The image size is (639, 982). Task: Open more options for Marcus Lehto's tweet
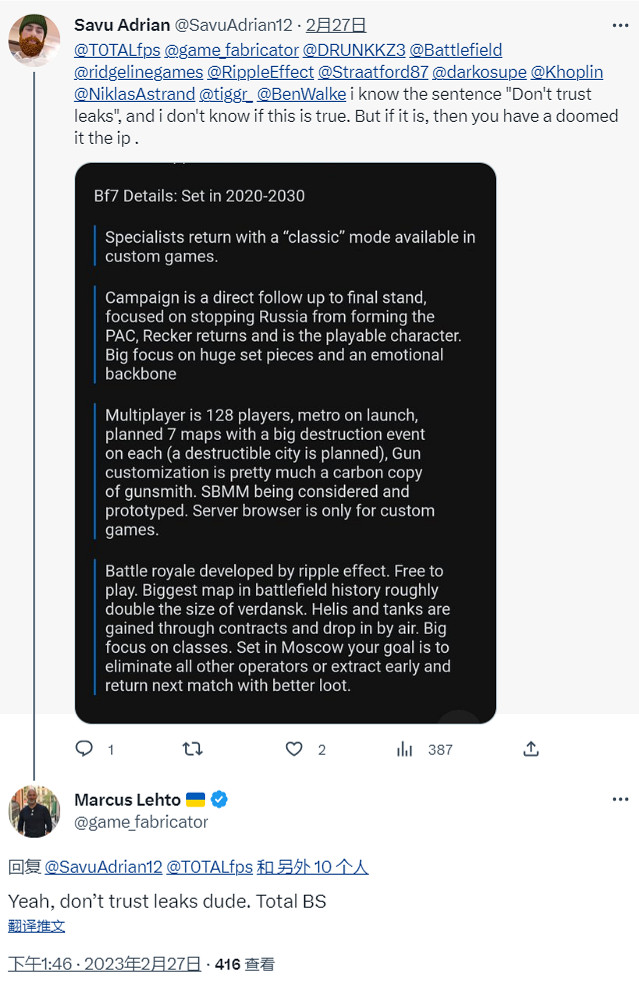pos(620,799)
